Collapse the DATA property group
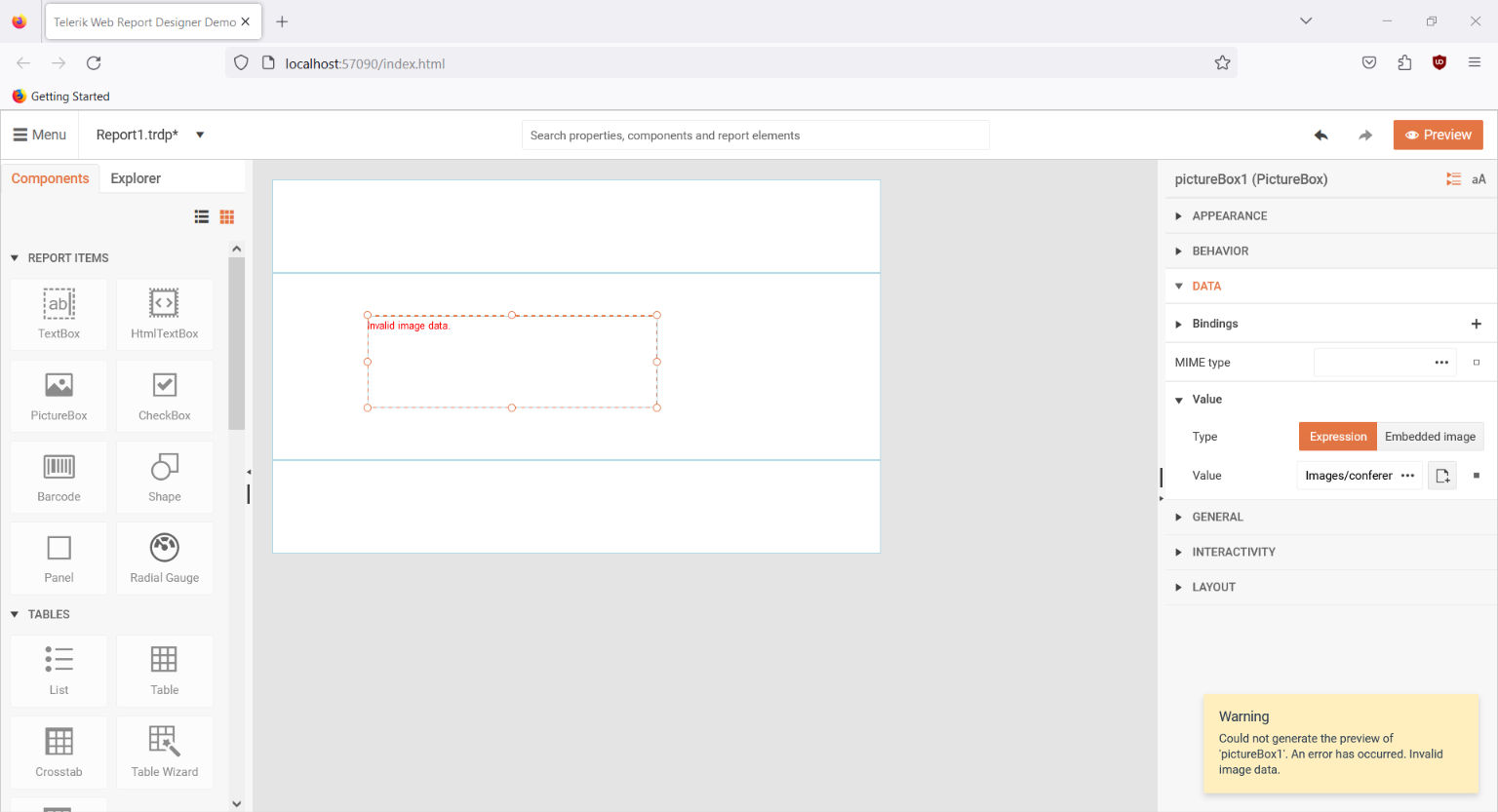The height and width of the screenshot is (812, 1498). (1207, 285)
